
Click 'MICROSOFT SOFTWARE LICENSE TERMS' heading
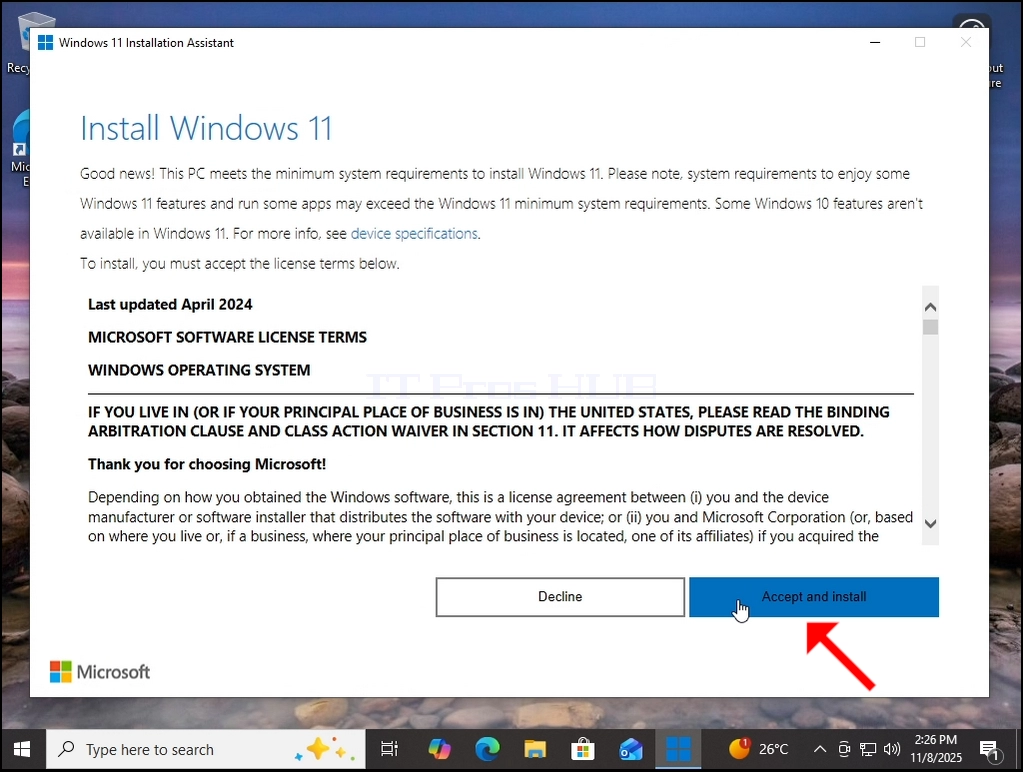228,337
